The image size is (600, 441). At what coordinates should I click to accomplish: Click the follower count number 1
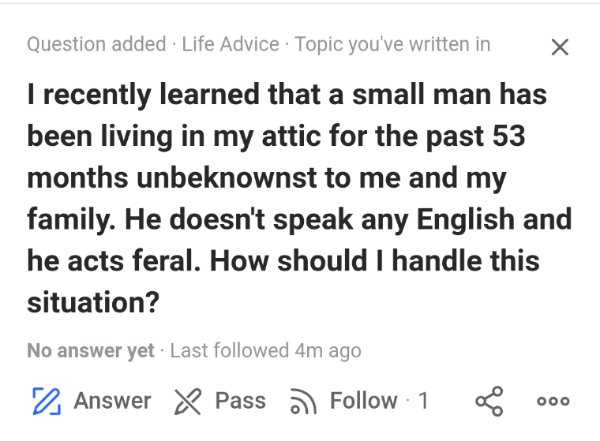point(423,401)
